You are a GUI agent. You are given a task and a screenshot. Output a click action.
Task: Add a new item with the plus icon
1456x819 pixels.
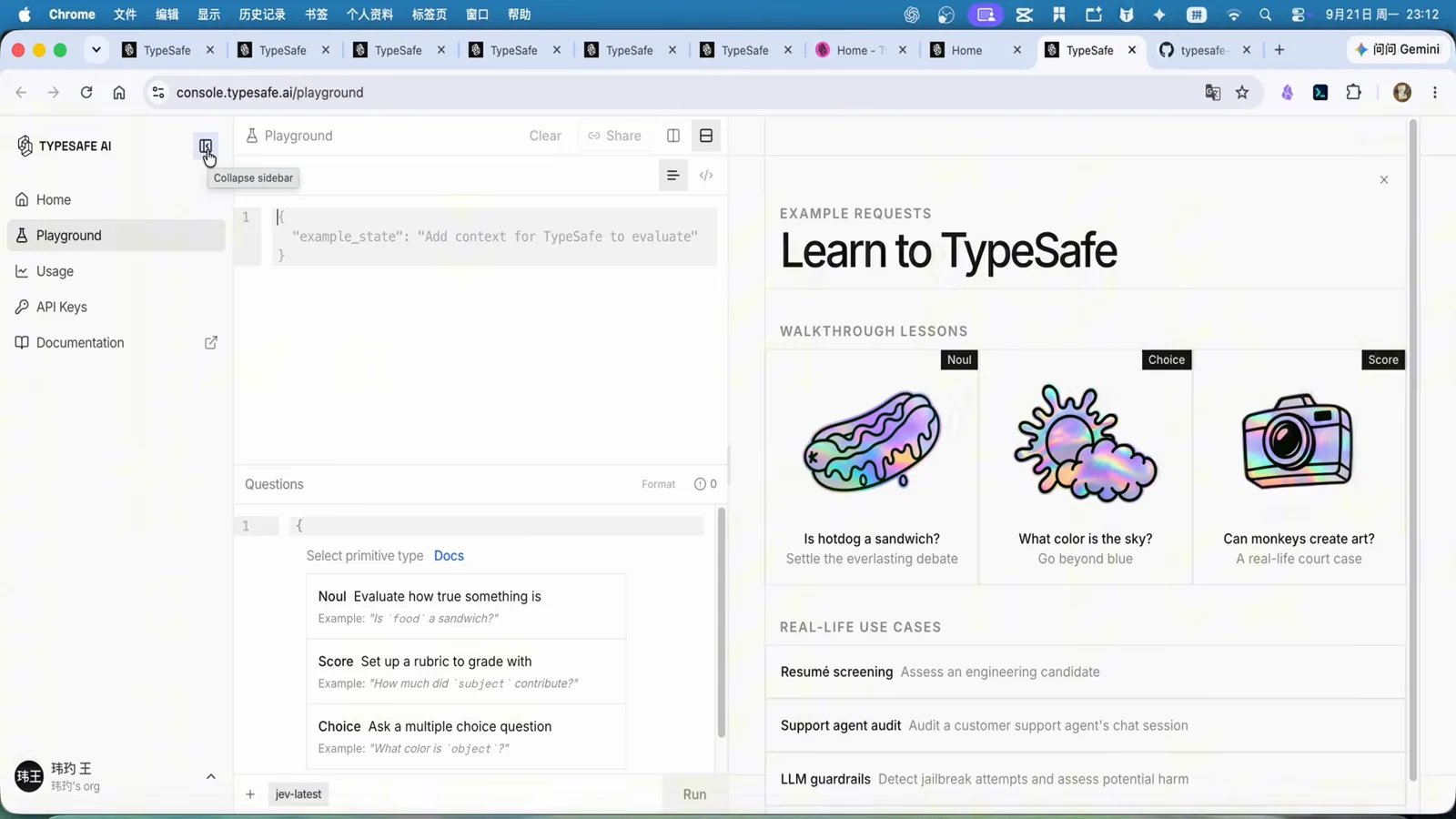(x=250, y=794)
